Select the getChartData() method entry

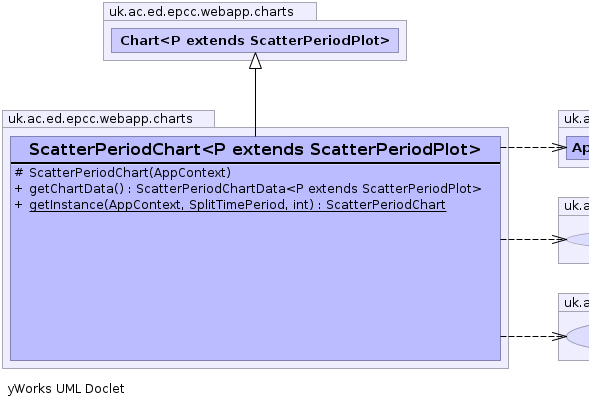(x=255, y=189)
